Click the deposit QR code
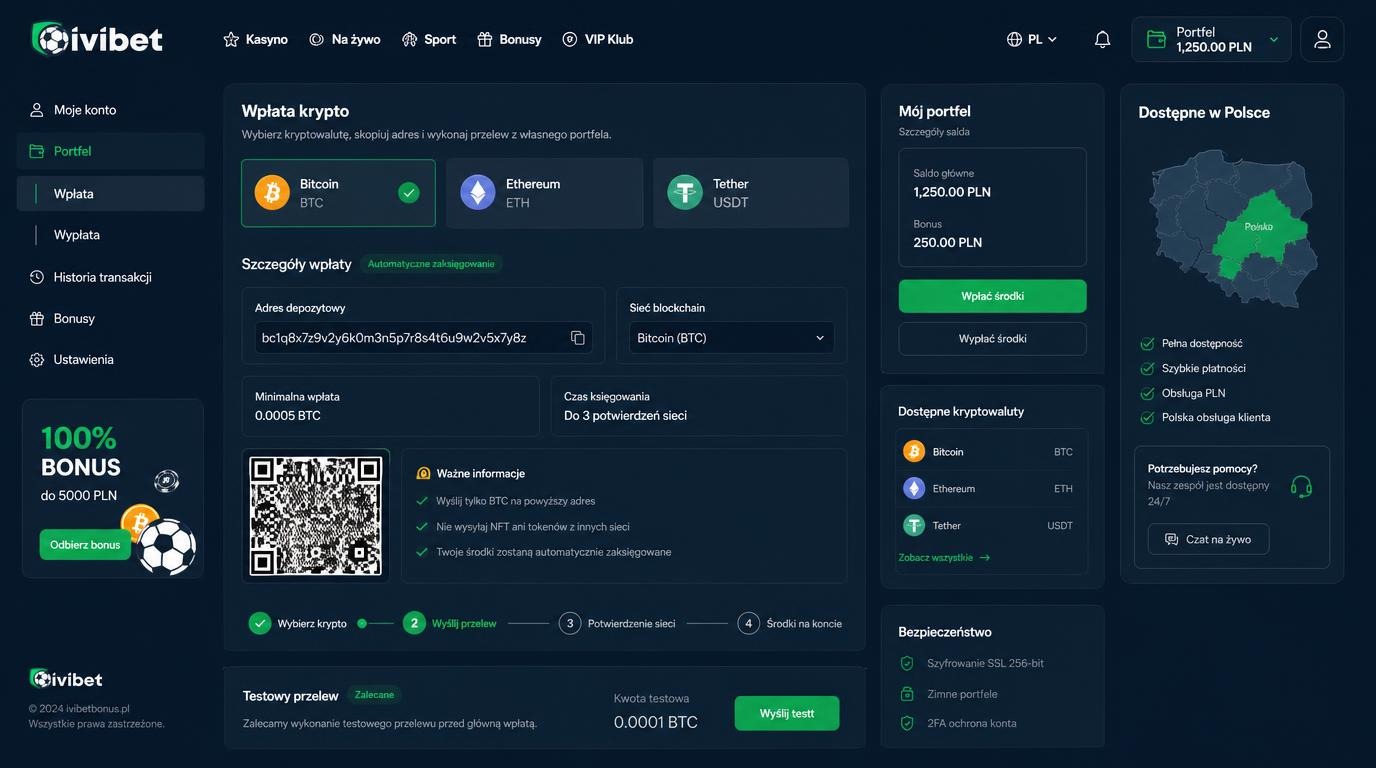The height and width of the screenshot is (768, 1376). [x=316, y=516]
